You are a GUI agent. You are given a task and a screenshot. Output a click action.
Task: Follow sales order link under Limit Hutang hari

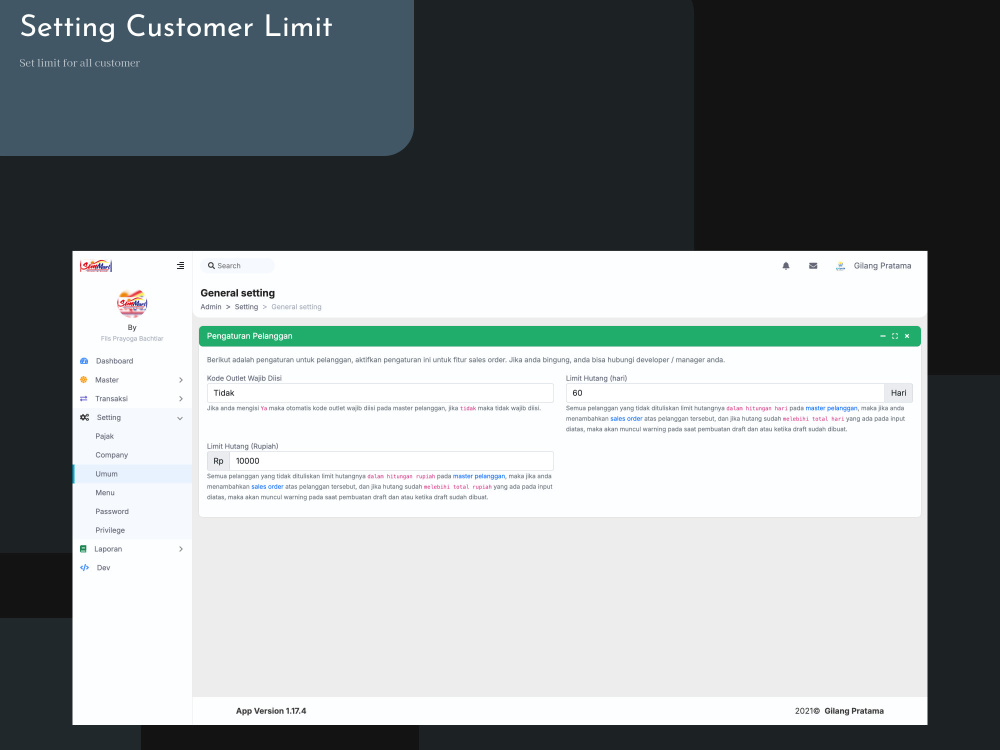point(626,419)
